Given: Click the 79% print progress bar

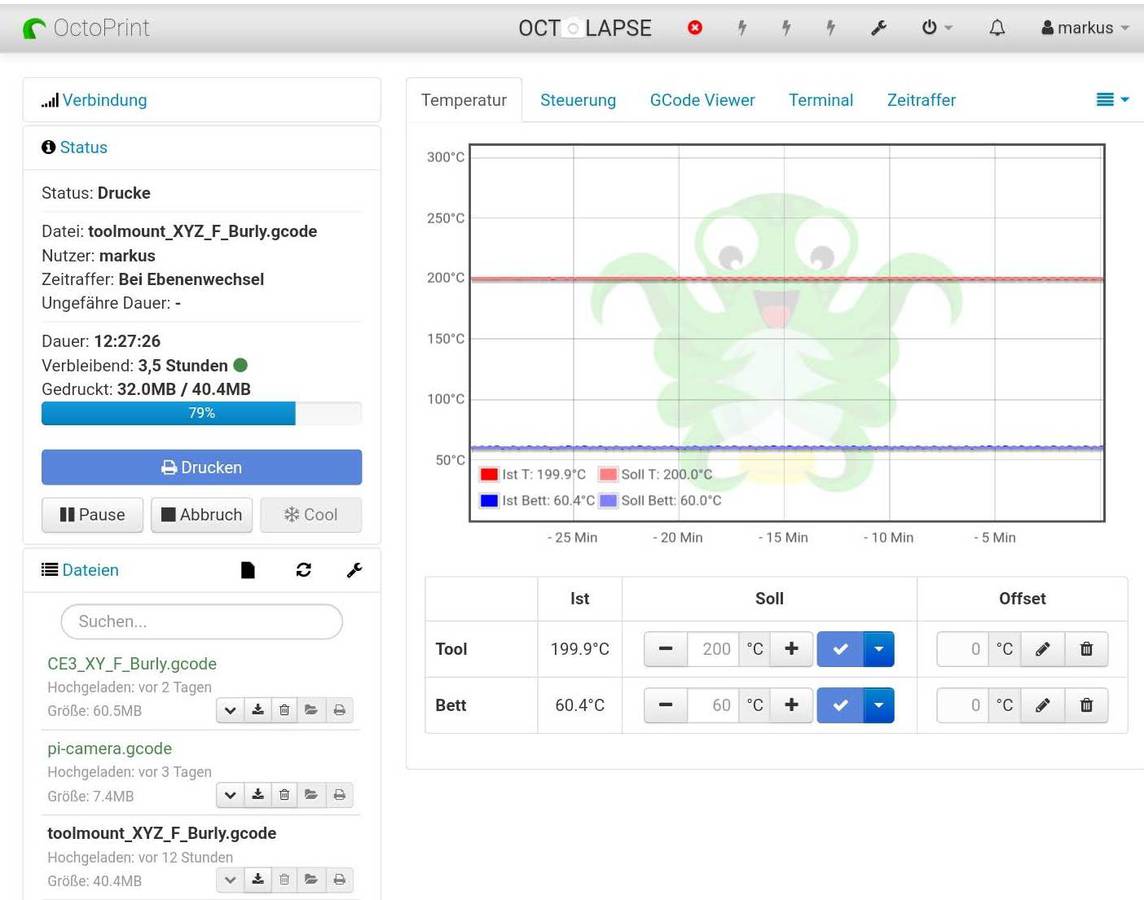Looking at the screenshot, I should pyautogui.click(x=201, y=413).
